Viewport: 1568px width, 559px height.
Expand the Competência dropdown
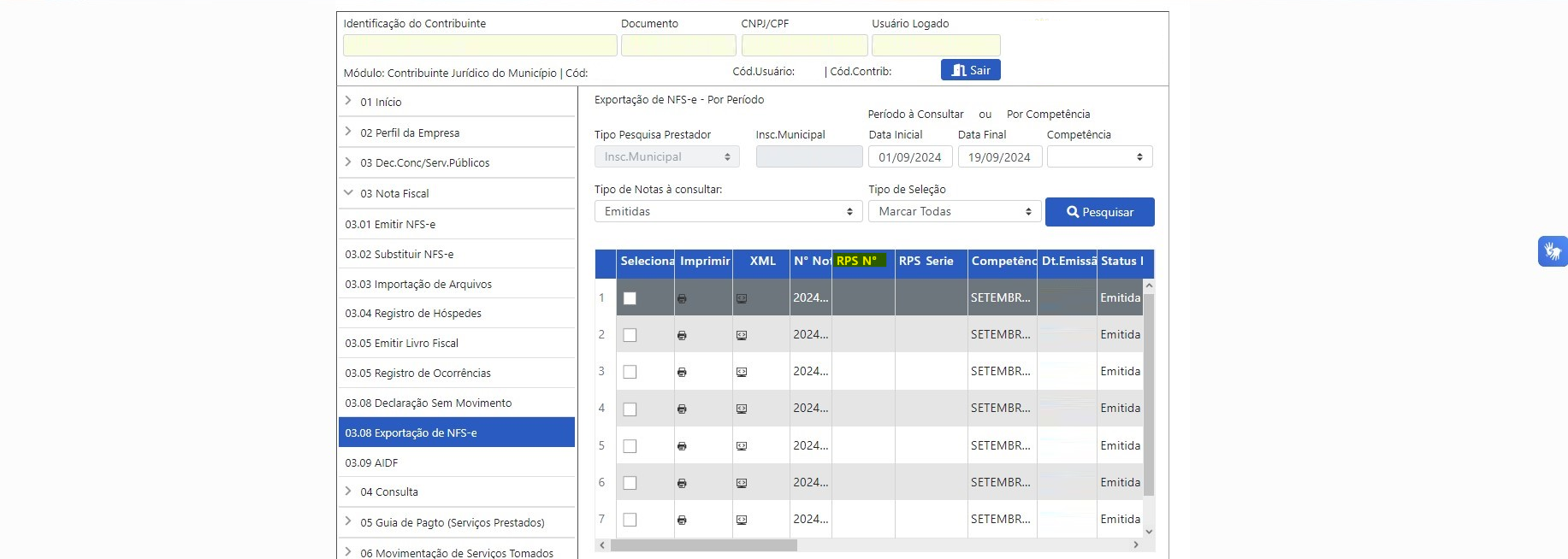pos(1099,156)
